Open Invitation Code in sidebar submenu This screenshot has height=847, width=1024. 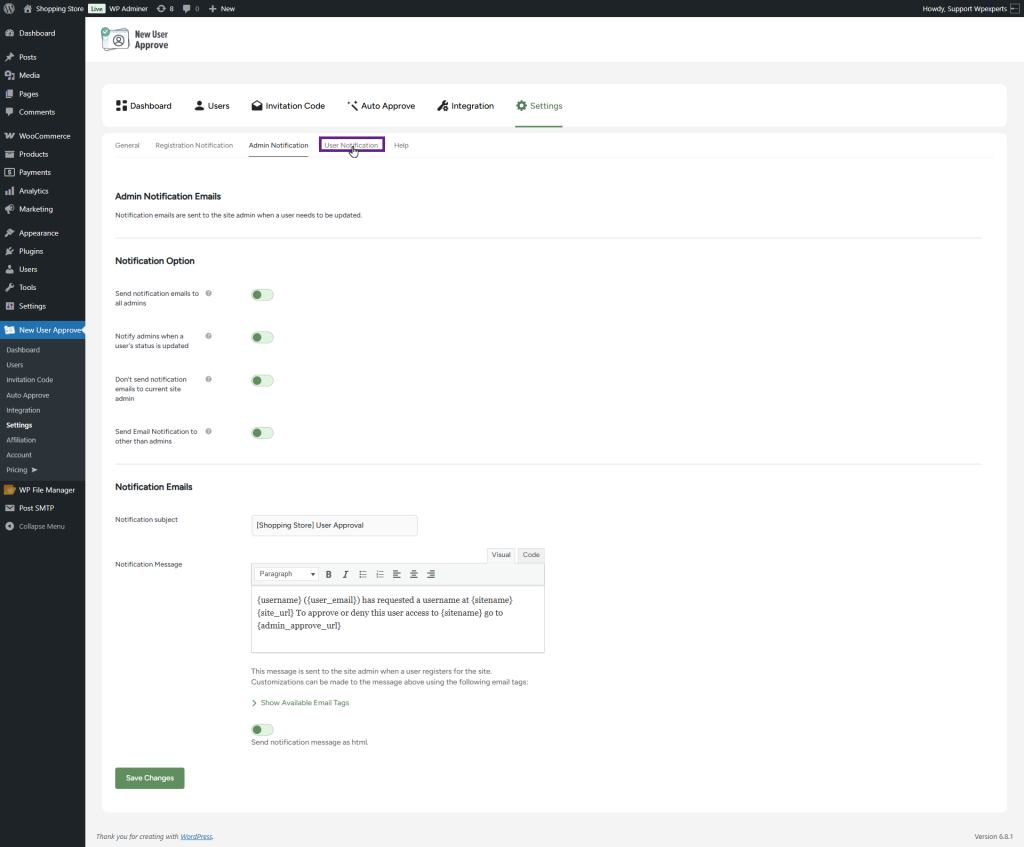tap(29, 380)
